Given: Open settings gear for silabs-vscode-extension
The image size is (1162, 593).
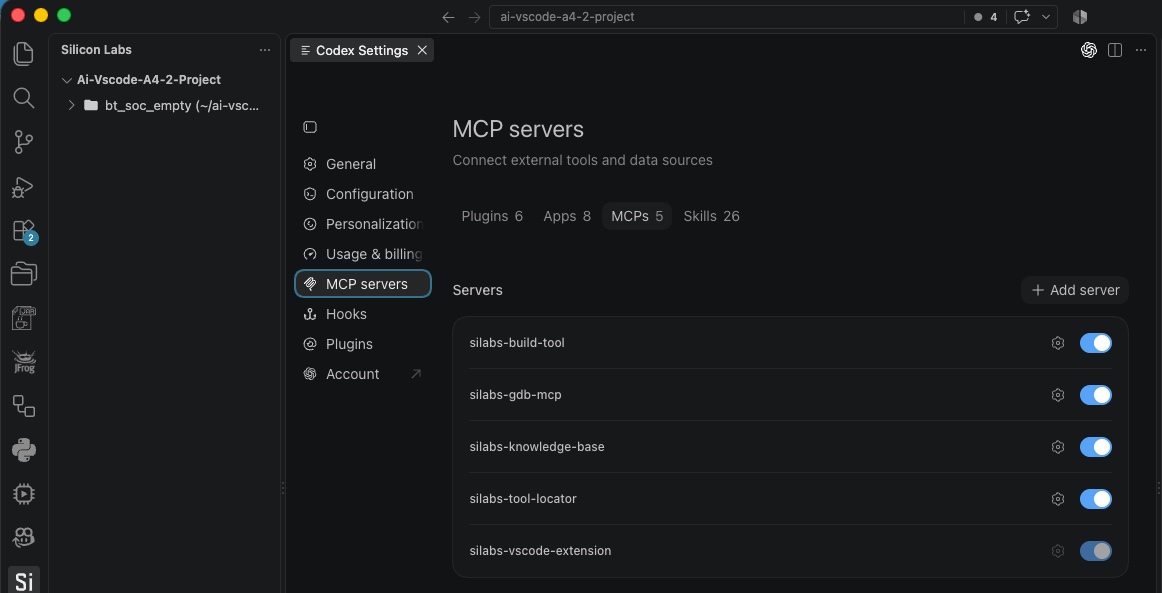Looking at the screenshot, I should pos(1058,551).
